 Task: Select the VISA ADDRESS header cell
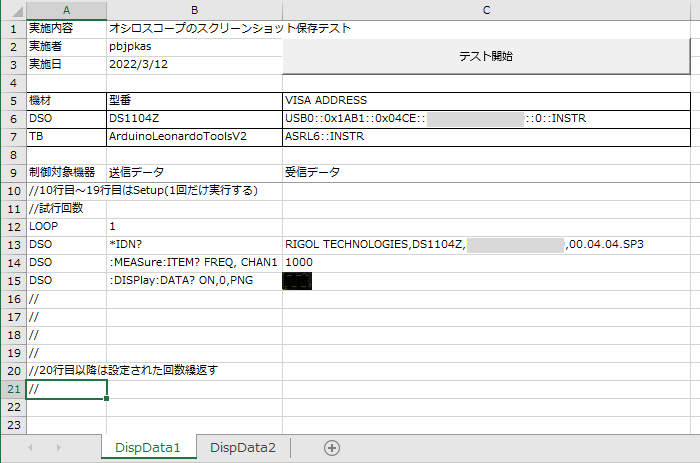coord(487,101)
